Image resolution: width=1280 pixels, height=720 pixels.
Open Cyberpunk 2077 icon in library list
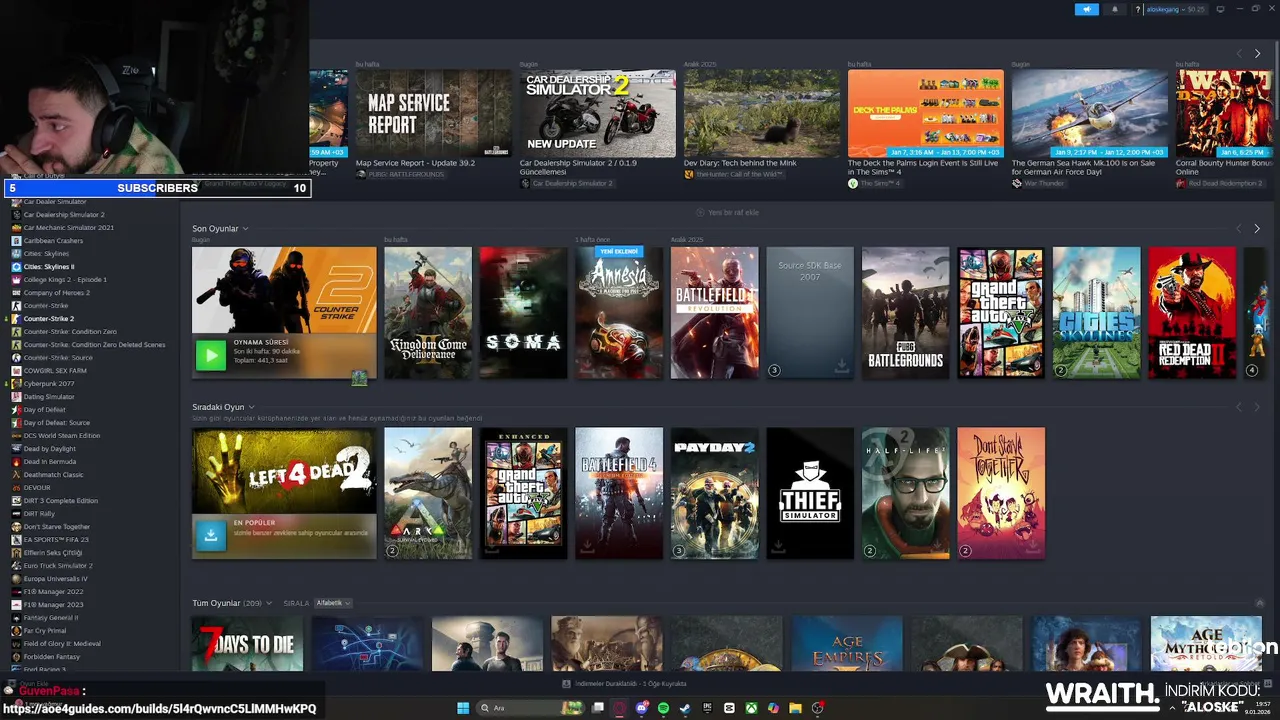click(16, 383)
